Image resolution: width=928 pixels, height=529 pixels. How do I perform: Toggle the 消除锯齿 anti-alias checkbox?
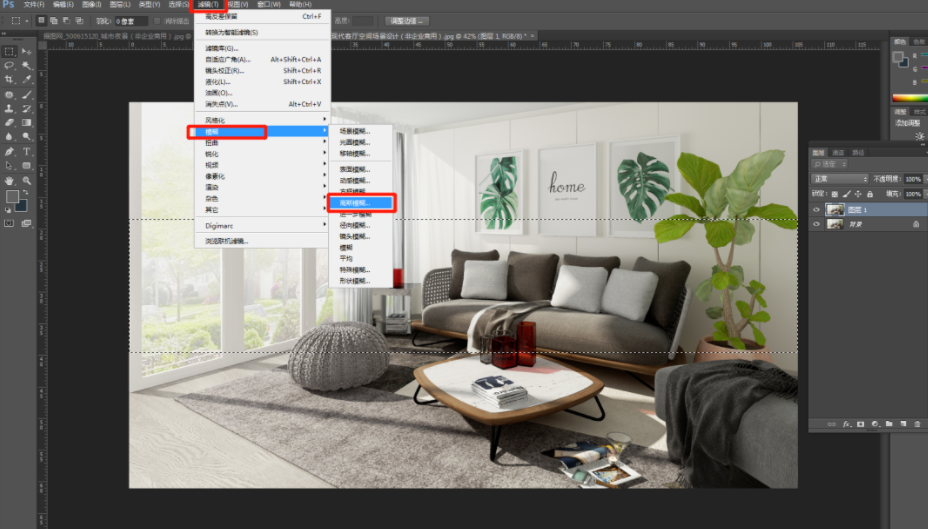[x=157, y=21]
